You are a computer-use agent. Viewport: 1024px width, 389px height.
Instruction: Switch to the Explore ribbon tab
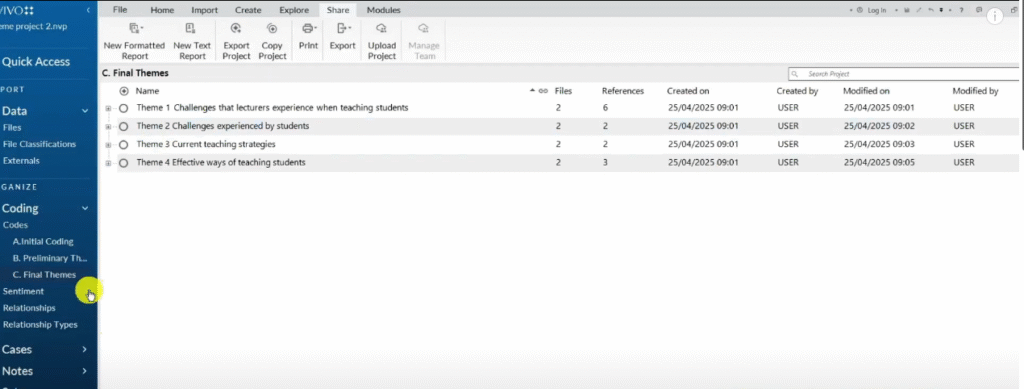294,10
